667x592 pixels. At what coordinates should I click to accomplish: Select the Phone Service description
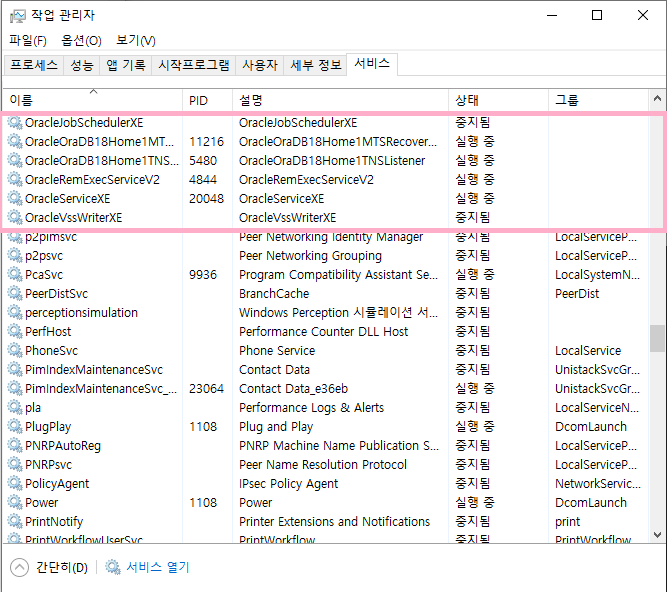click(x=277, y=350)
